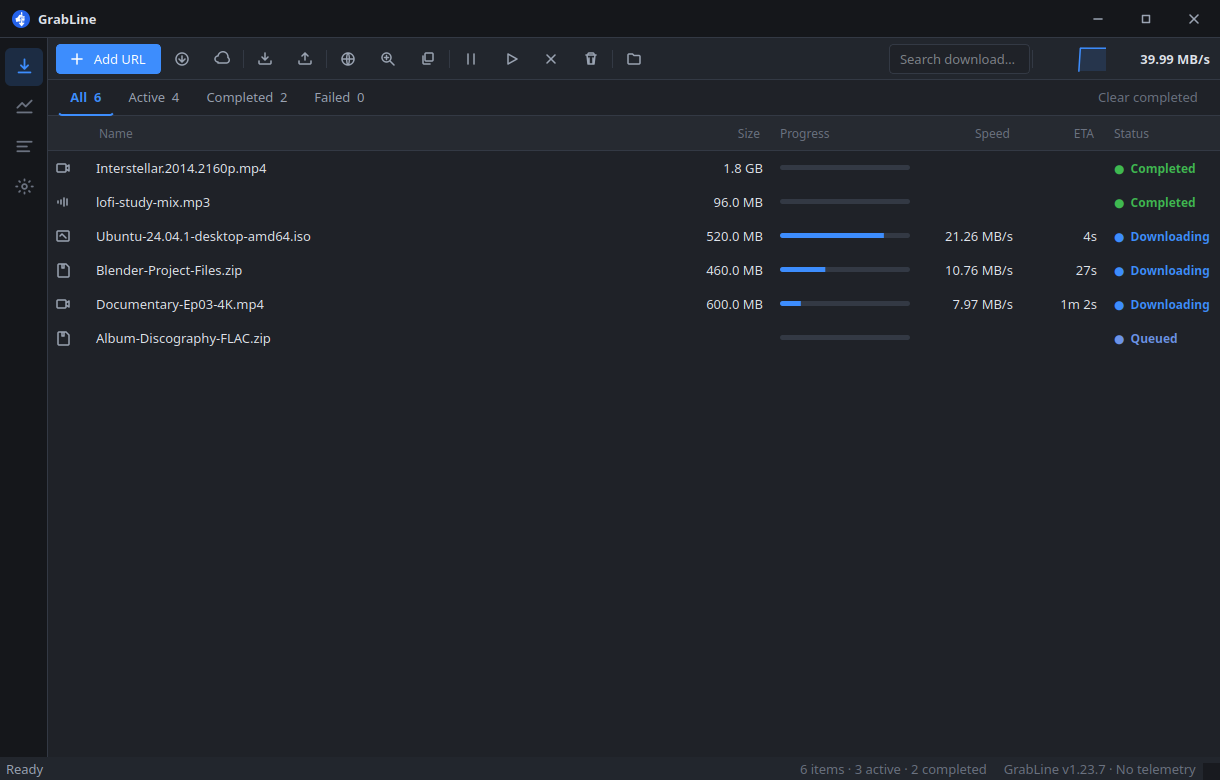
Task: Click the export (tray up-arrow) toolbar icon
Action: pyautogui.click(x=305, y=59)
